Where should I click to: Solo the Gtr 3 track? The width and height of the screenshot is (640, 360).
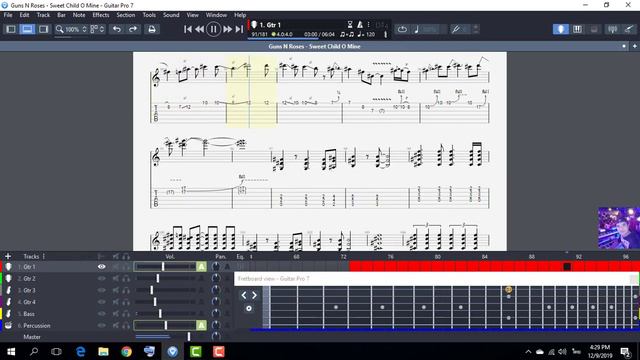click(x=127, y=290)
